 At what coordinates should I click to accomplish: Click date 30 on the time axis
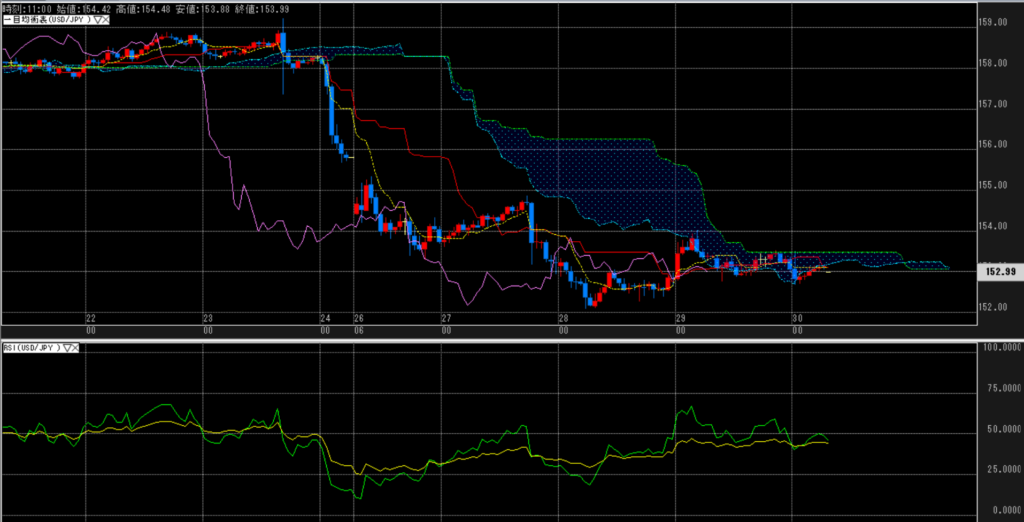(x=797, y=318)
